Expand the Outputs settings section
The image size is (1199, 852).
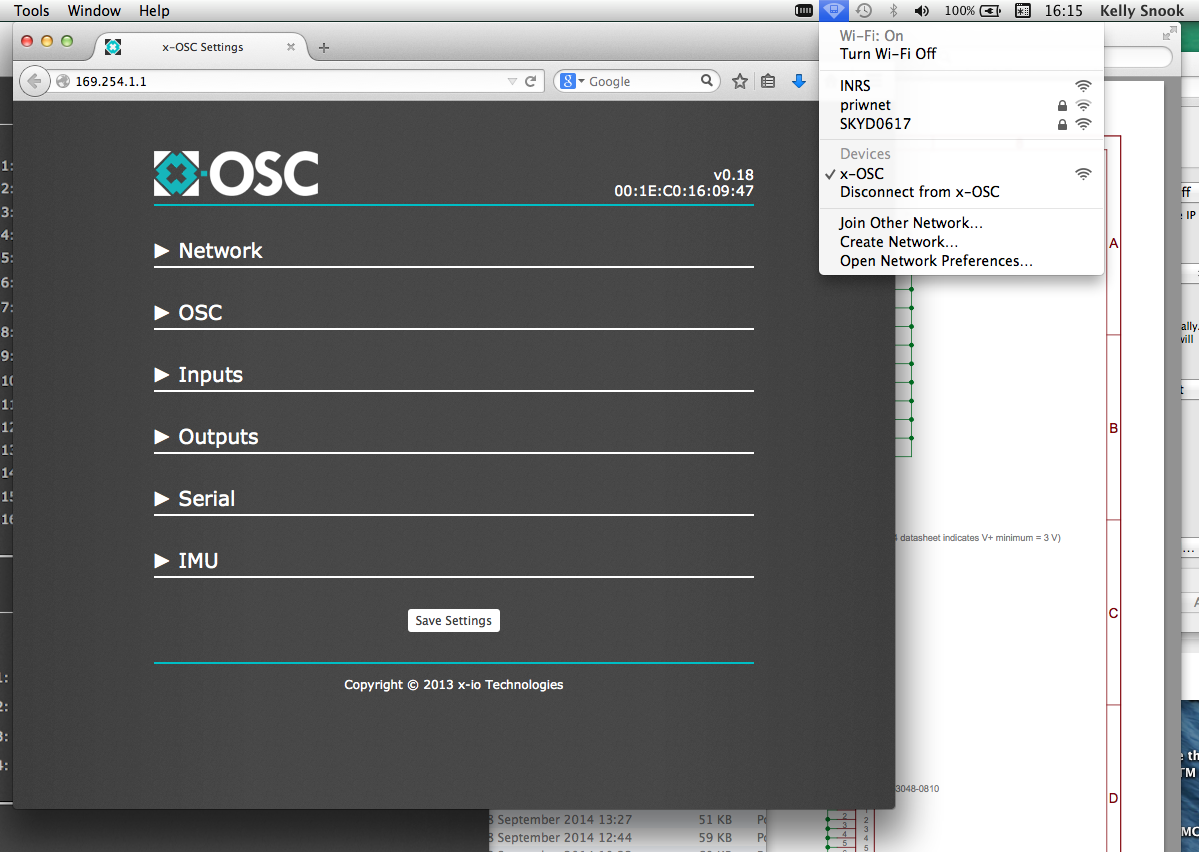click(206, 437)
